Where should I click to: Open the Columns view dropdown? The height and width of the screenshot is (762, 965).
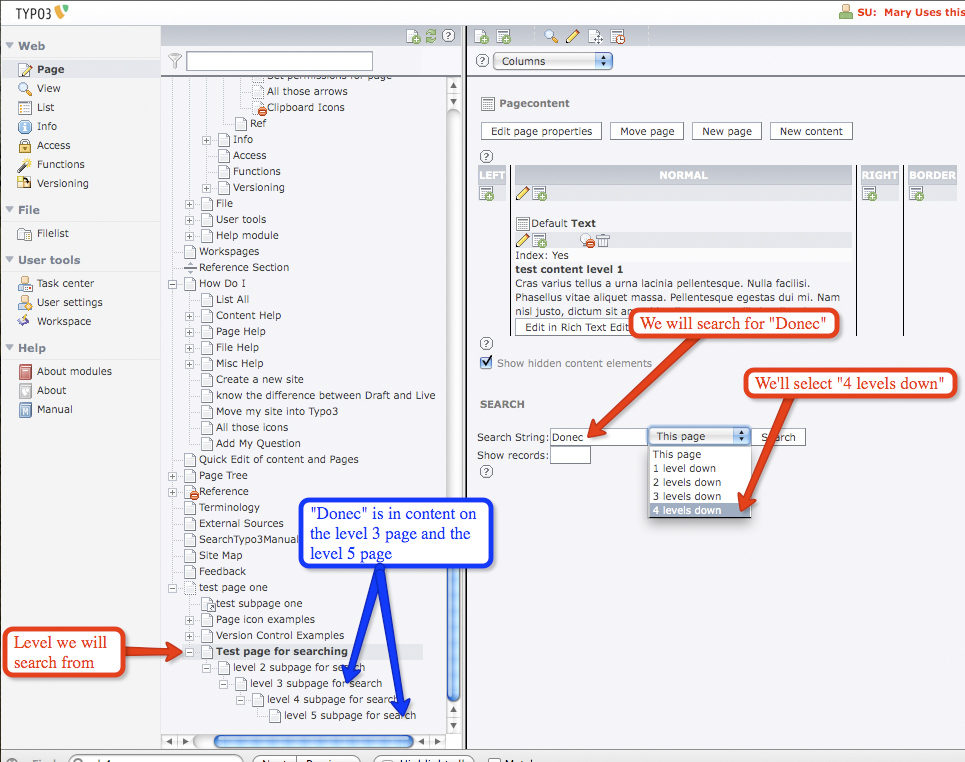tap(552, 61)
